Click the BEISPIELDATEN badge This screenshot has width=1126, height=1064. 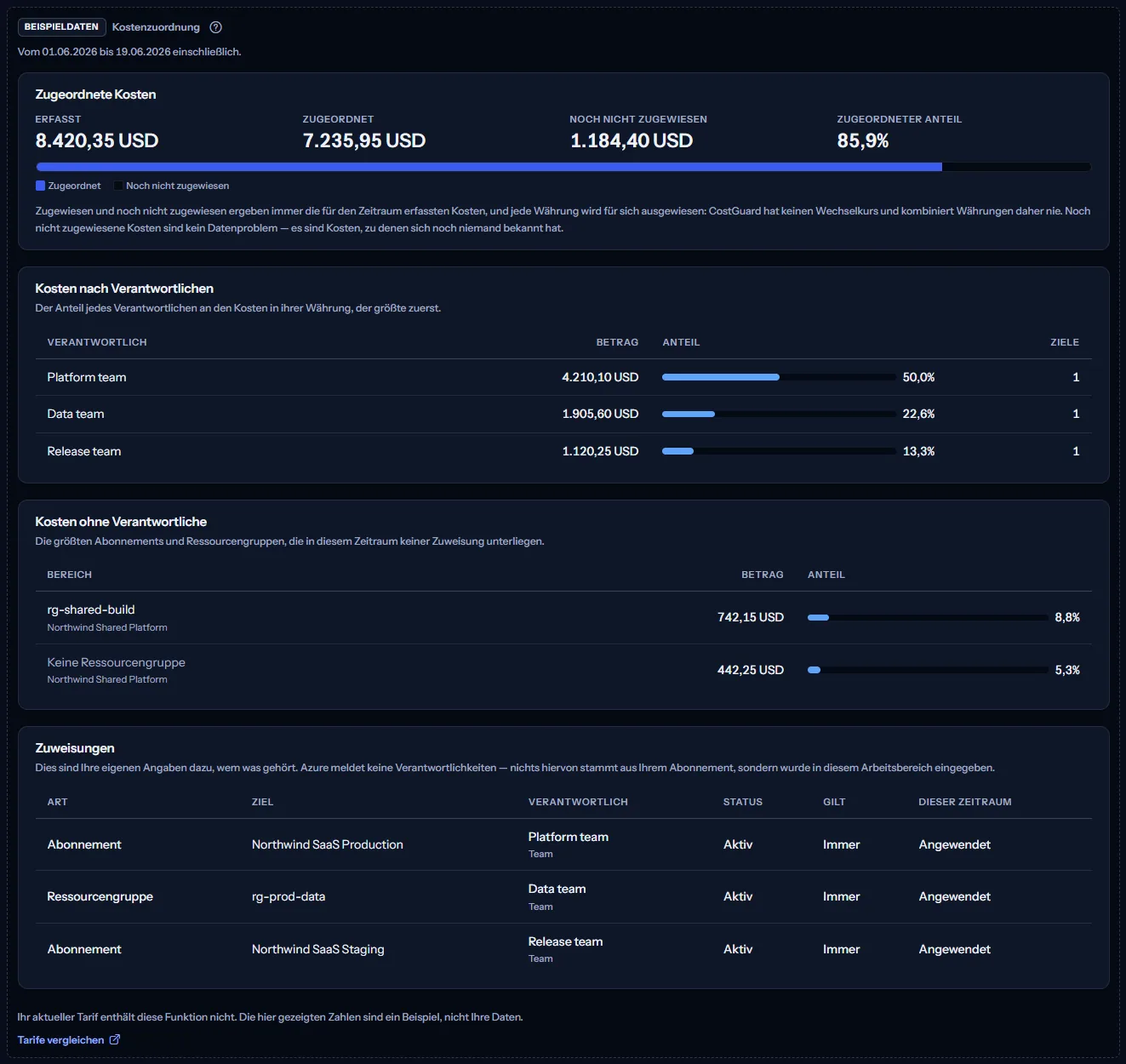coord(61,27)
